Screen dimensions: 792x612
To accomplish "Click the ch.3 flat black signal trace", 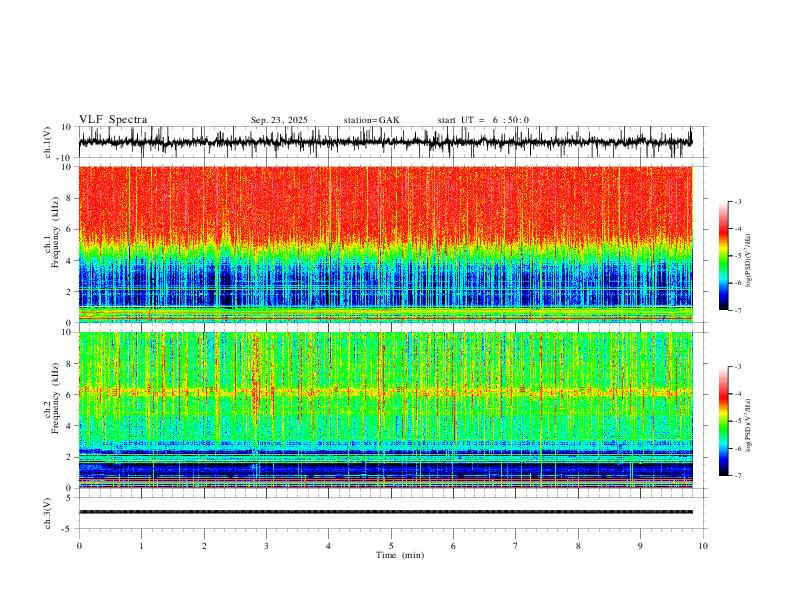I will 385,512.
